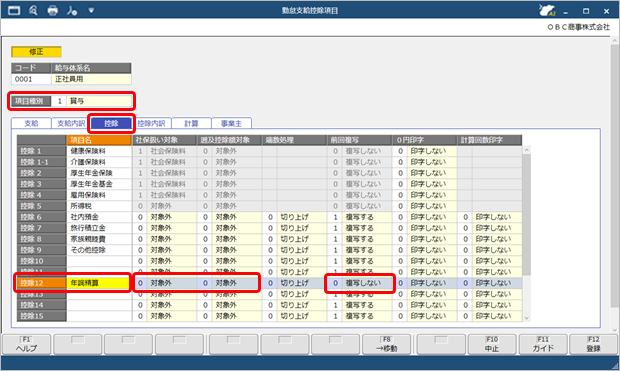Click the 計算回数印字 column header
Image resolution: width=620 pixels, height=371 pixels.
tap(490, 140)
